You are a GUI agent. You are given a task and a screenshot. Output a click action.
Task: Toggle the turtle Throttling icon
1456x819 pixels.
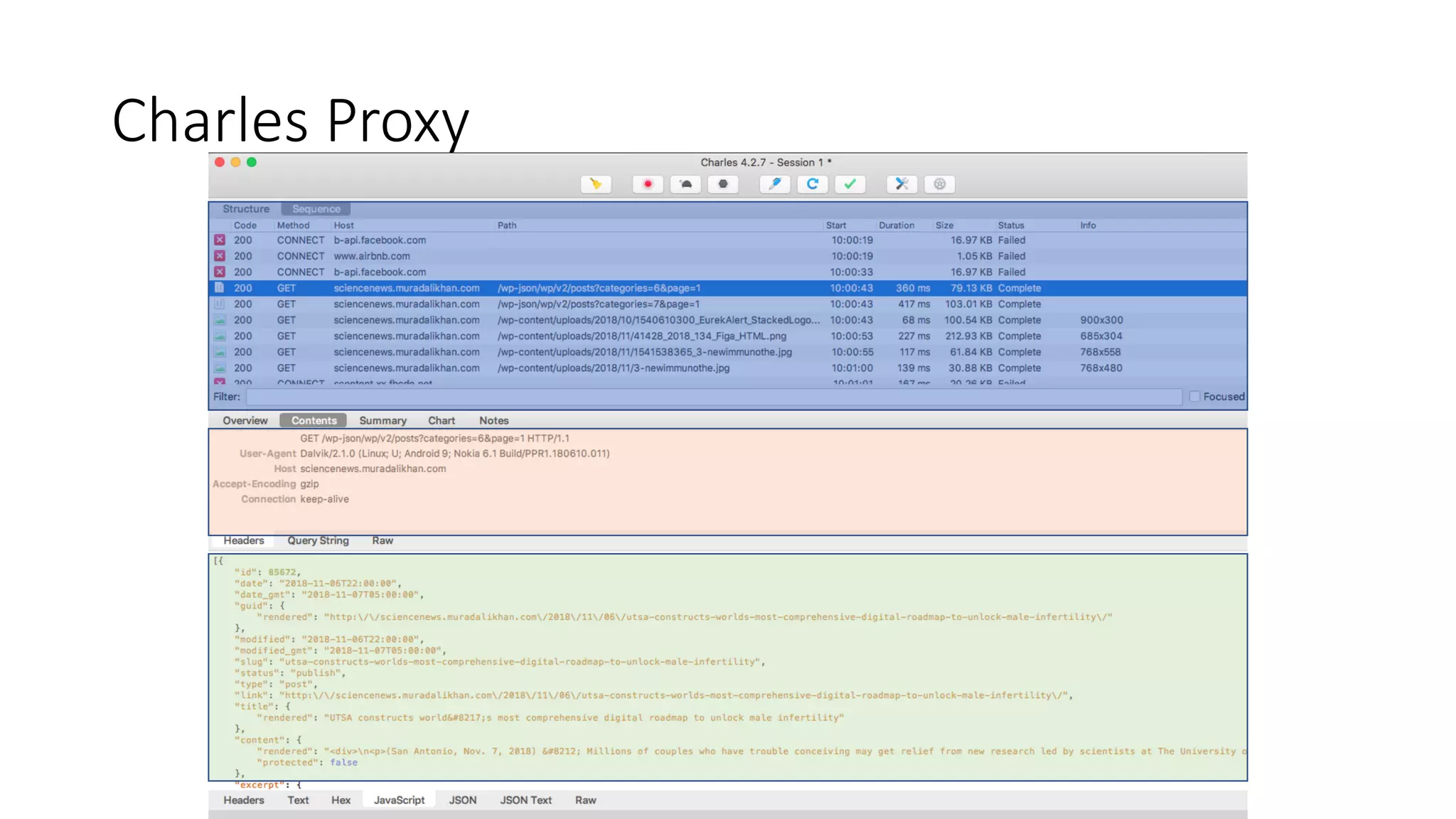[x=685, y=184]
